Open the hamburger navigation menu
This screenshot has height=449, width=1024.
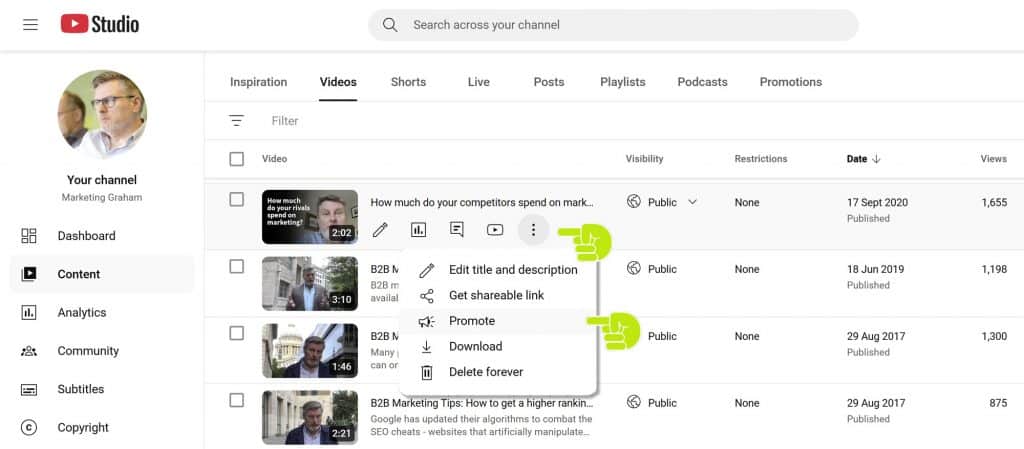tap(30, 24)
